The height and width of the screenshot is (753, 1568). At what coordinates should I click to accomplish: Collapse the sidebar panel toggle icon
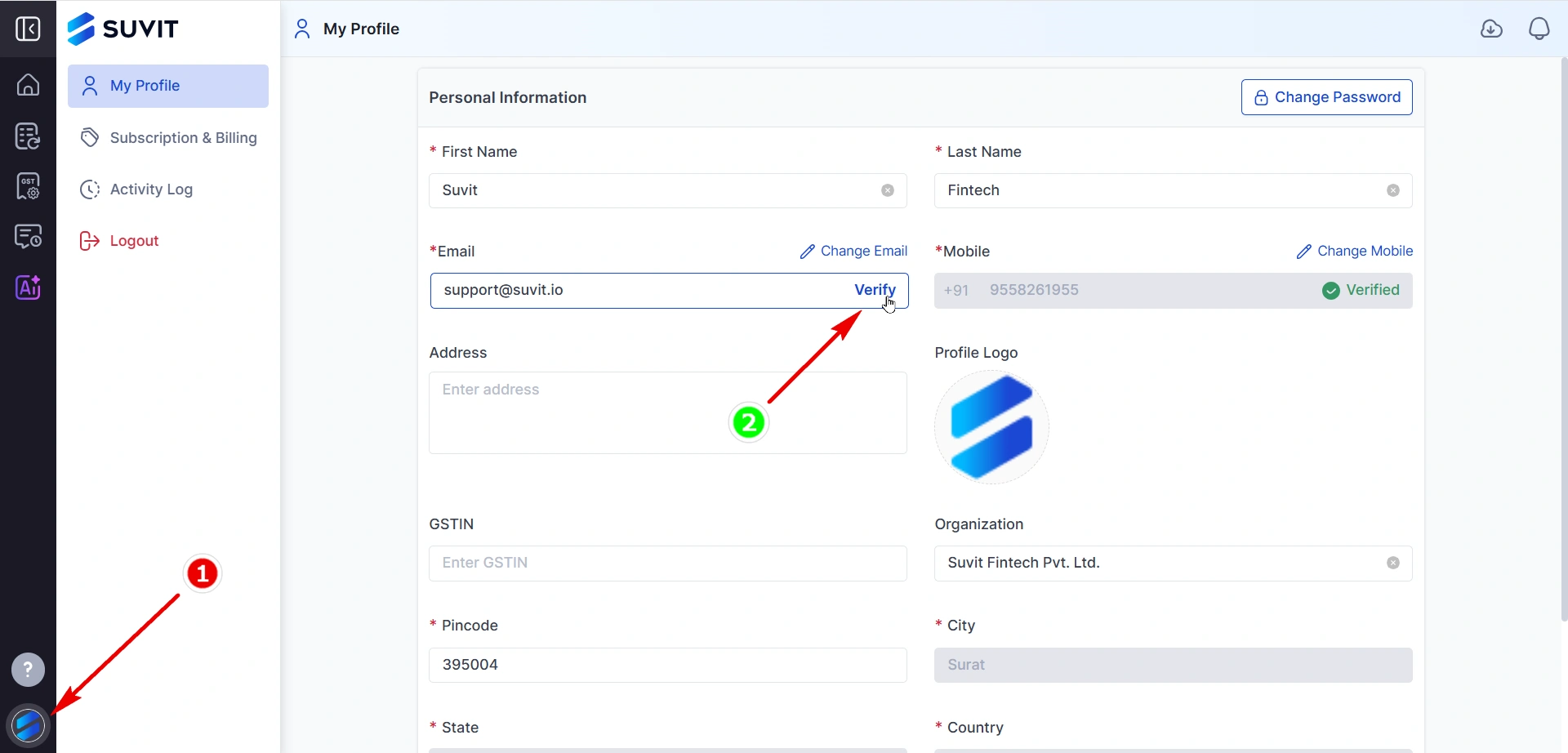coord(28,29)
